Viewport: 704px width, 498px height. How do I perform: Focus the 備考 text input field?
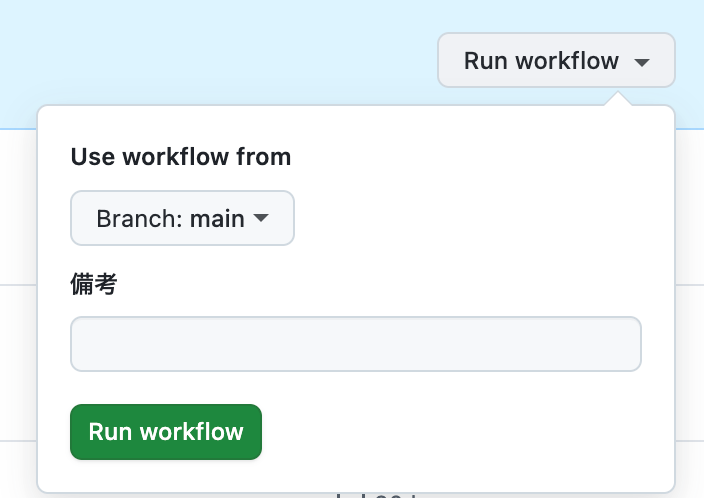coord(356,344)
